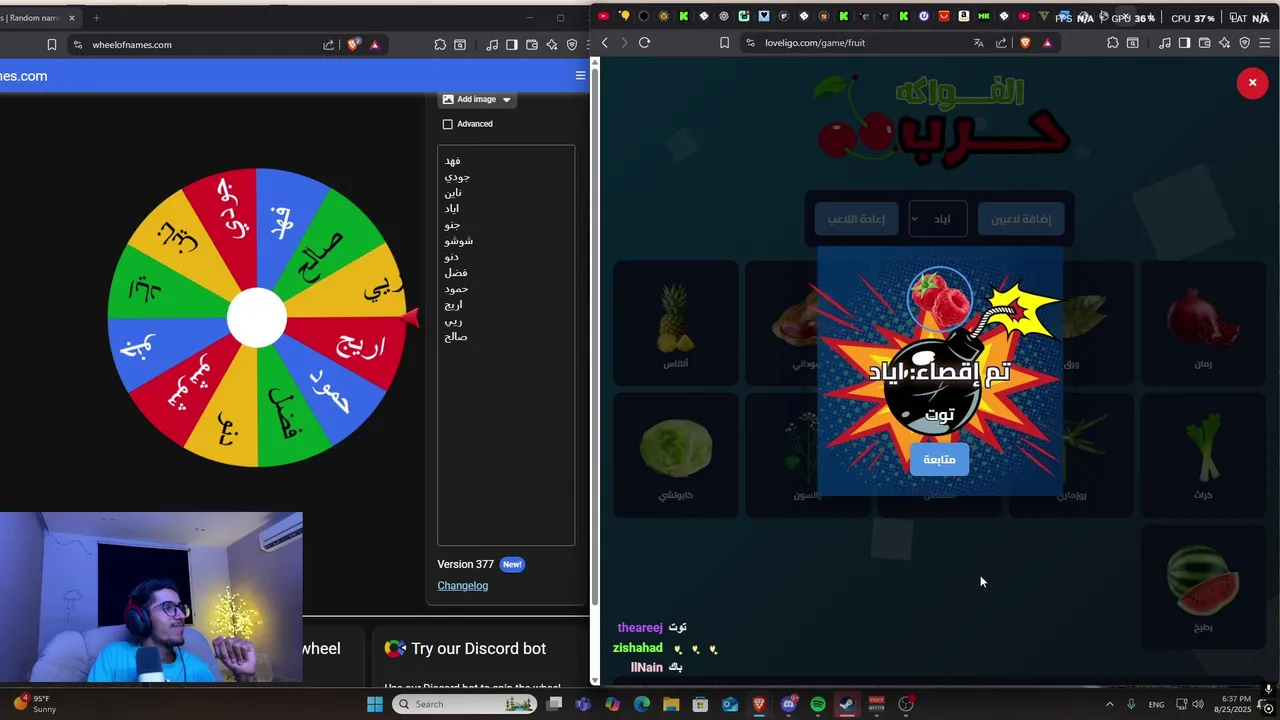Switch to the first YouTube tab in the loveligo window
Screen dimensions: 1280x720
[603, 16]
